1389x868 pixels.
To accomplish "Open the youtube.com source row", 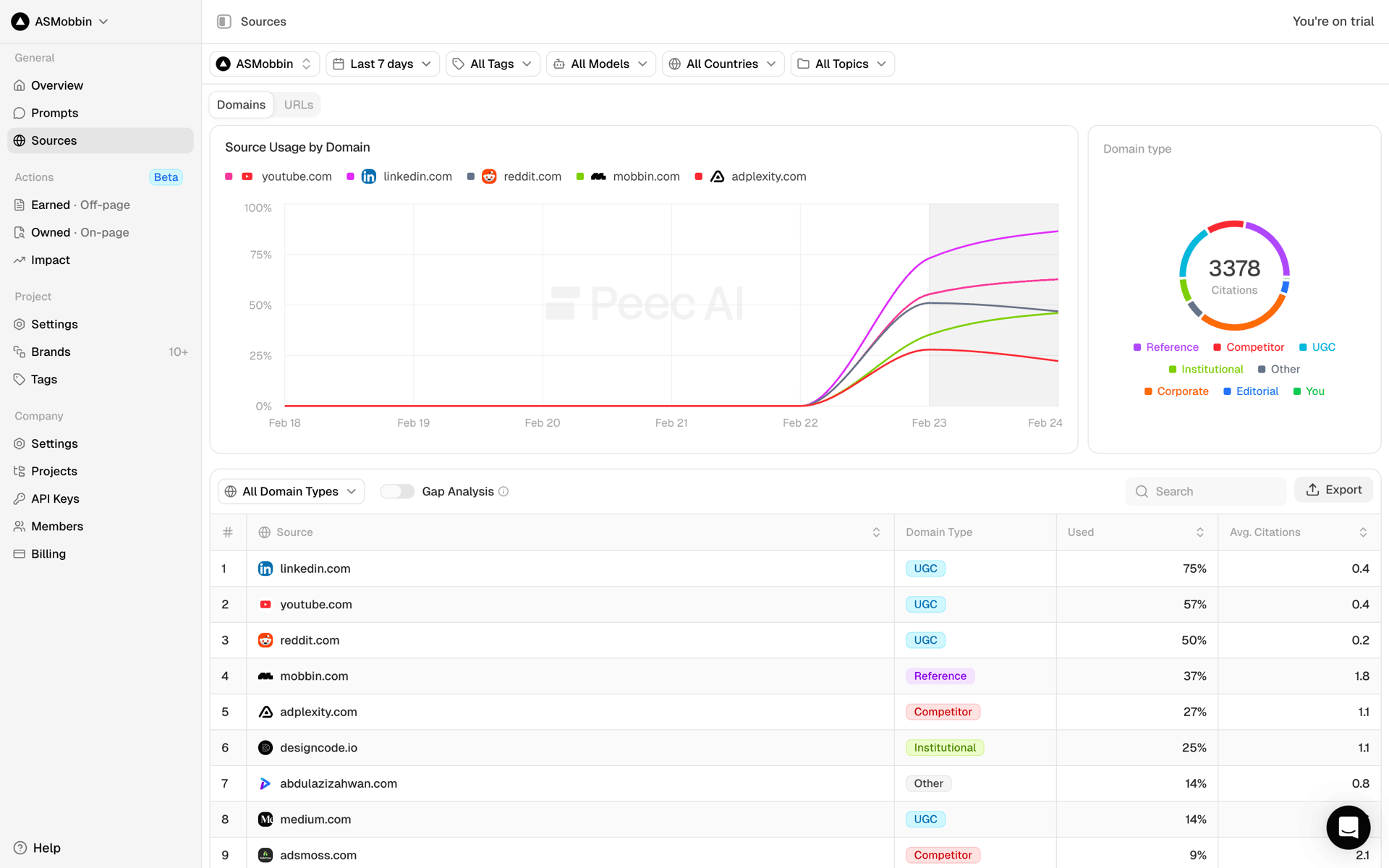I will pos(795,604).
